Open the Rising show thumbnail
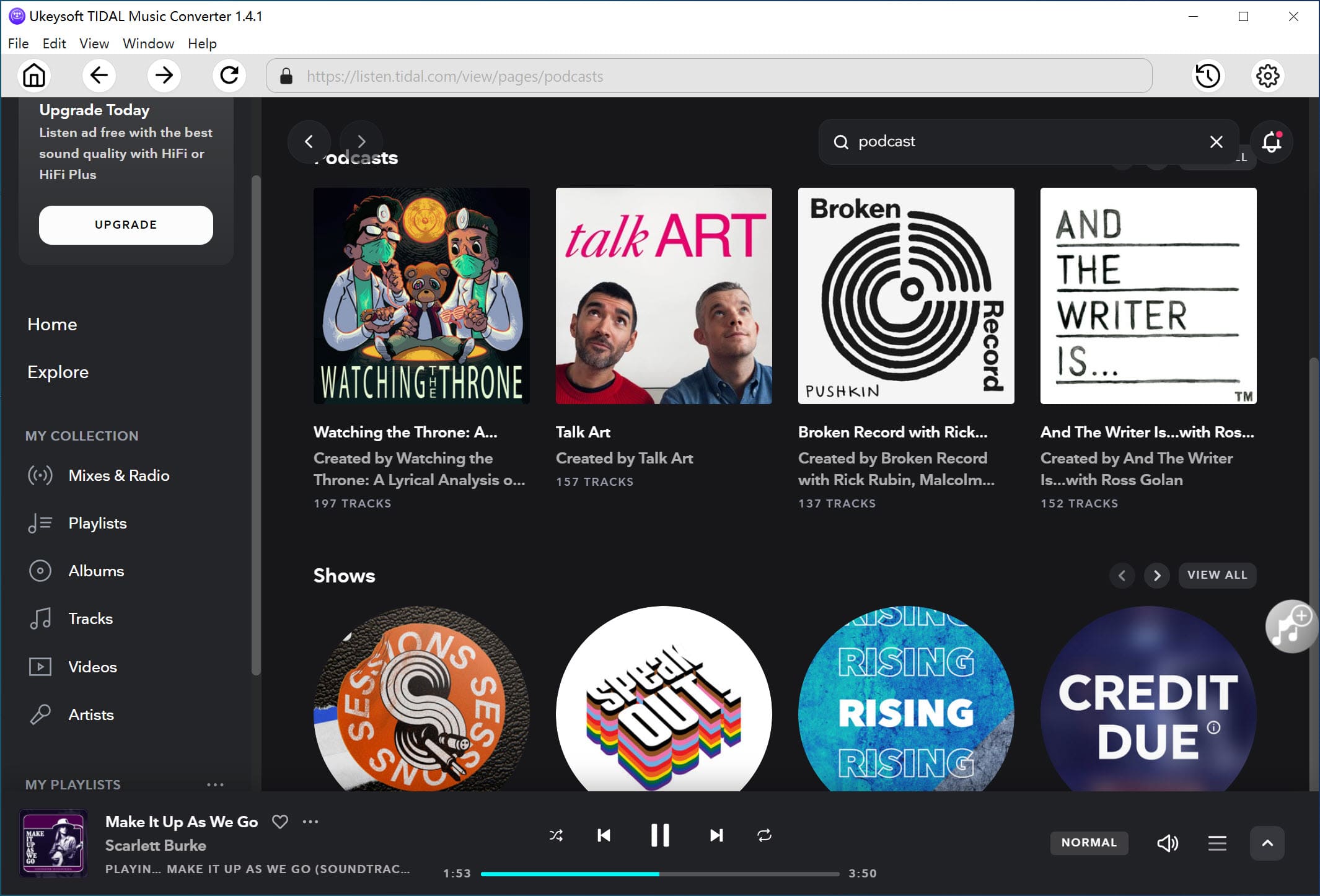The height and width of the screenshot is (896, 1320). pos(906,698)
